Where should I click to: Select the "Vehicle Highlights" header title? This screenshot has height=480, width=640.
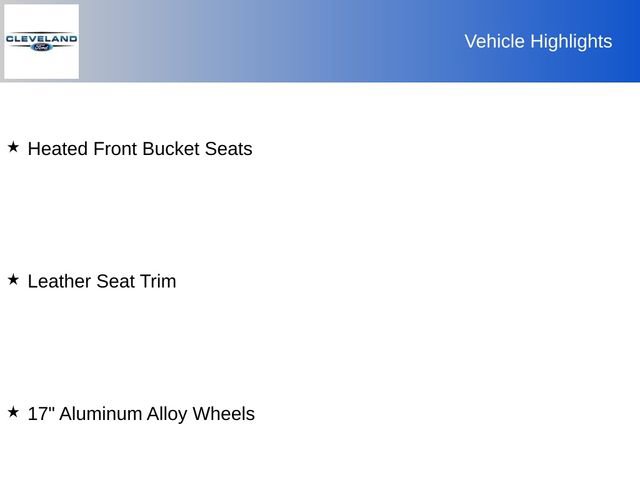(x=538, y=41)
